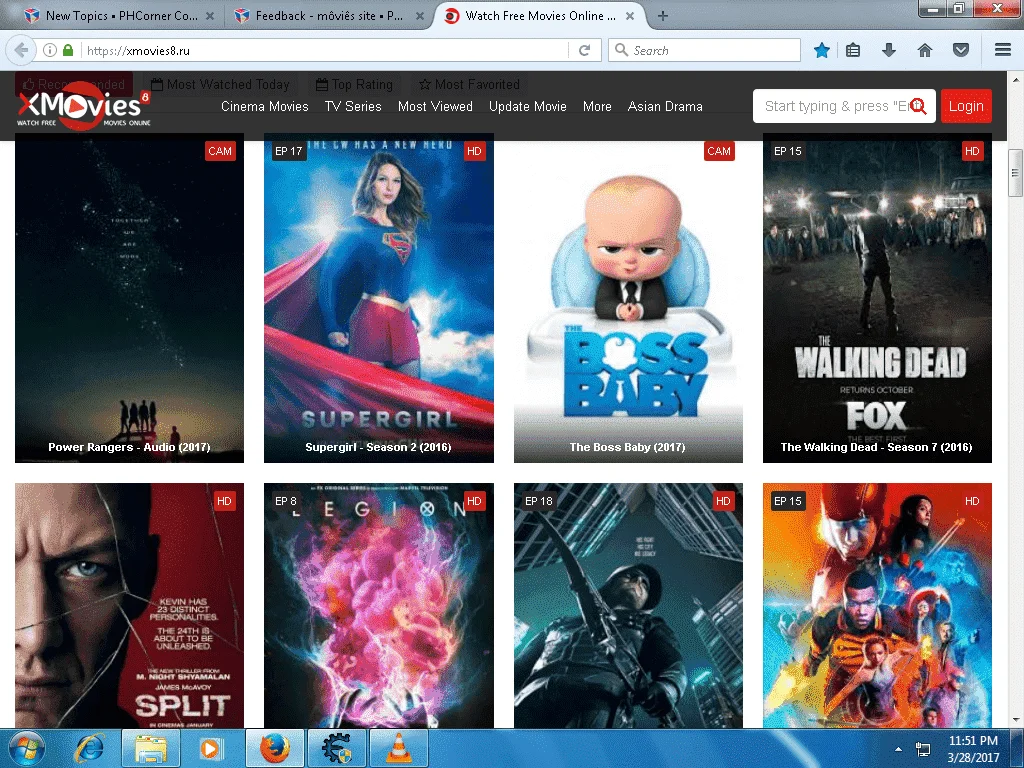Screen dimensions: 1024x768
Task: Go back using the browser back arrow
Action: point(22,50)
